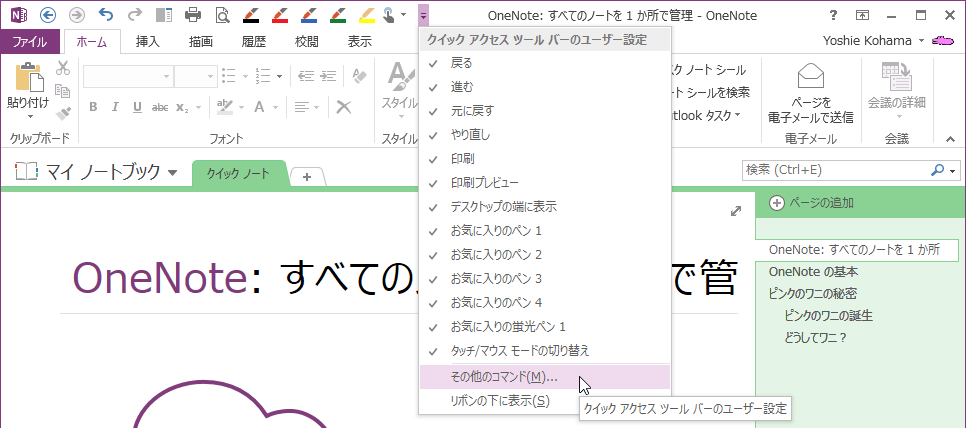
Task: Open the Yoshie Kohama account dropdown
Action: [921, 41]
